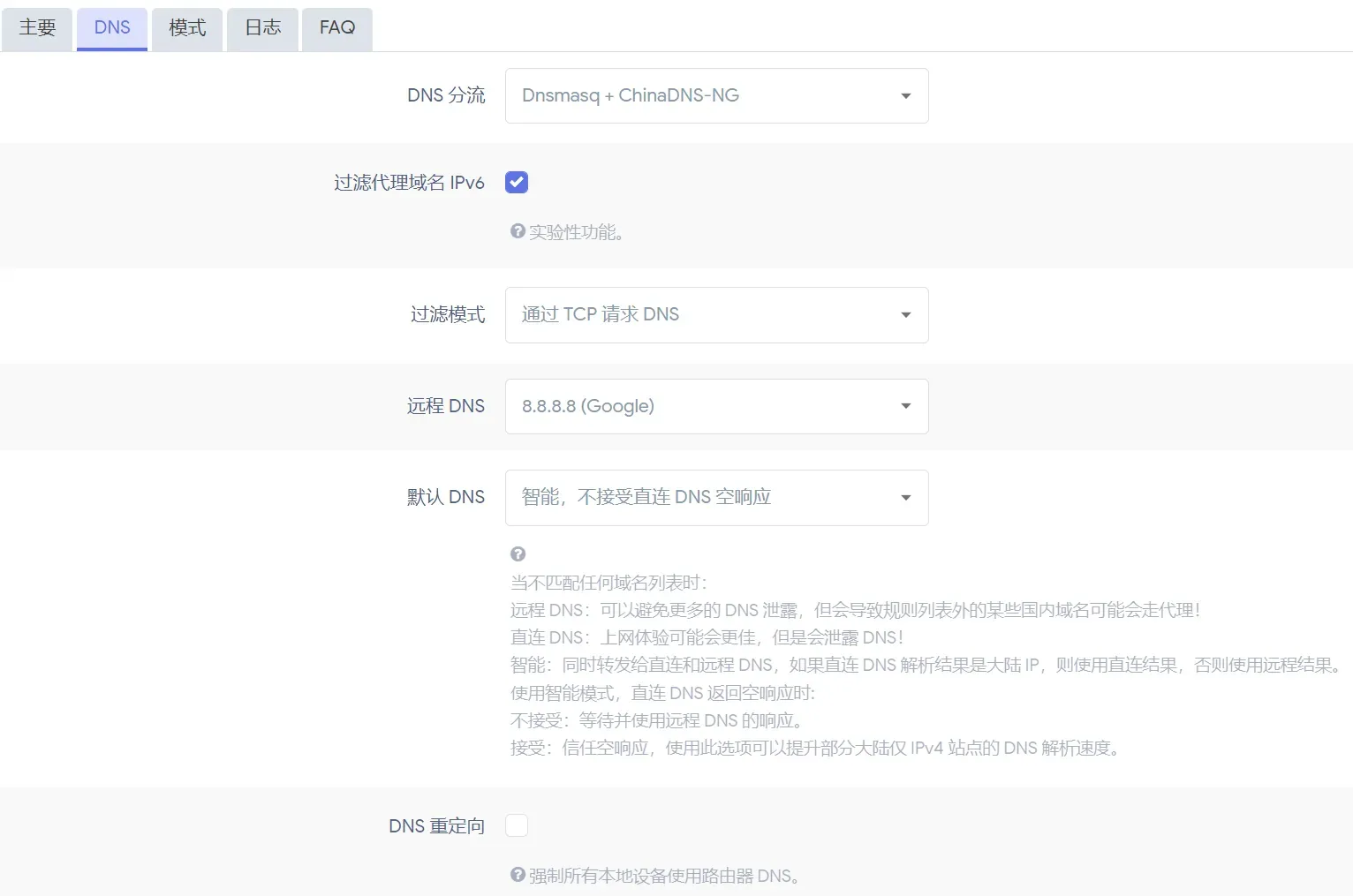Open the 默认 DNS dropdown
Screen dimensions: 1353x896
pos(716,497)
